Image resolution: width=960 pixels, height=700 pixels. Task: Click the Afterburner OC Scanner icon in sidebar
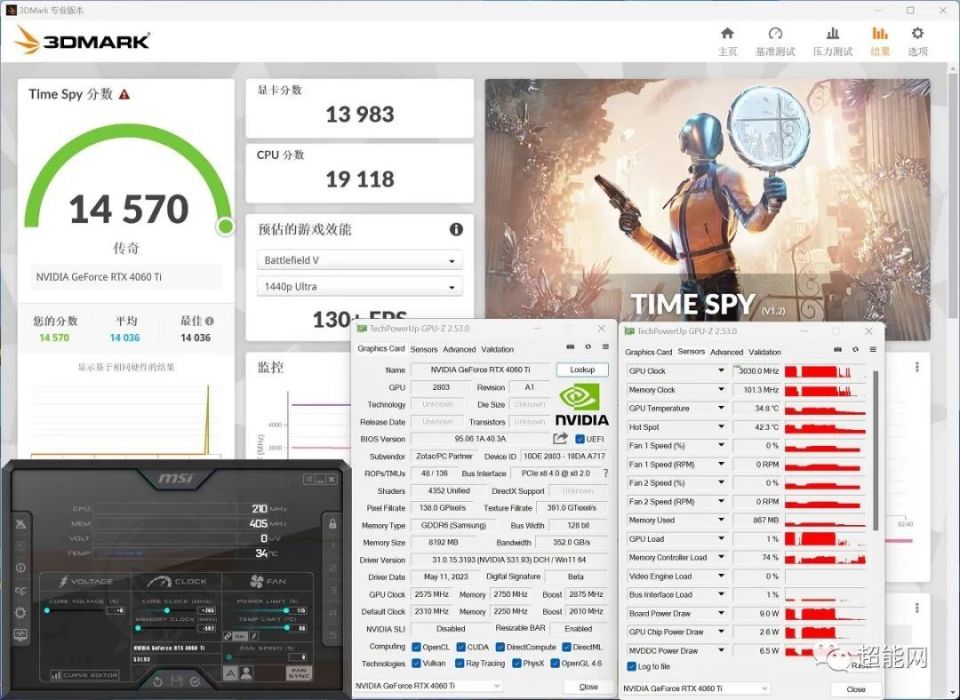click(21, 591)
